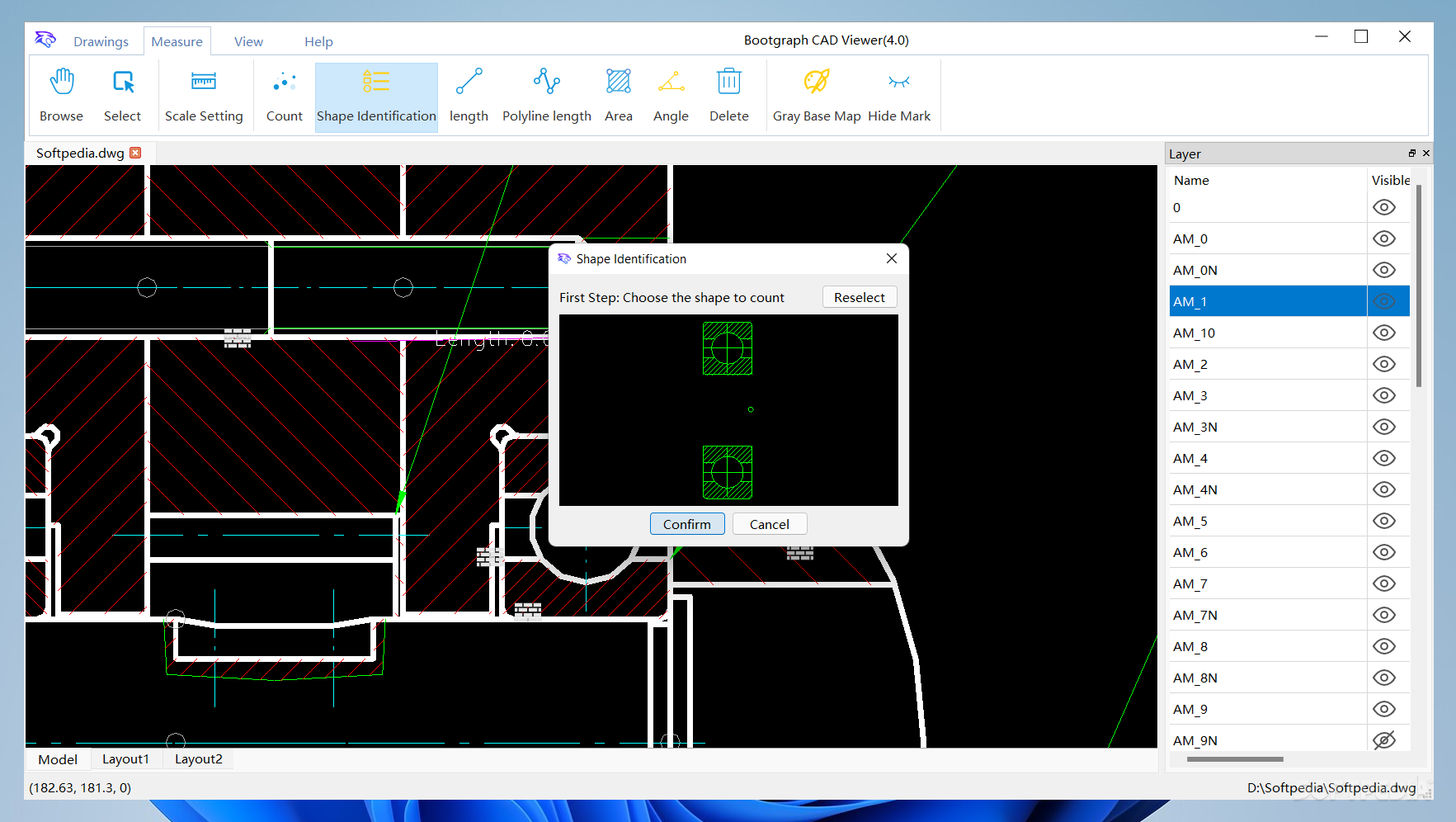Click the Visible column header
Image resolution: width=1456 pixels, height=822 pixels.
pos(1390,180)
